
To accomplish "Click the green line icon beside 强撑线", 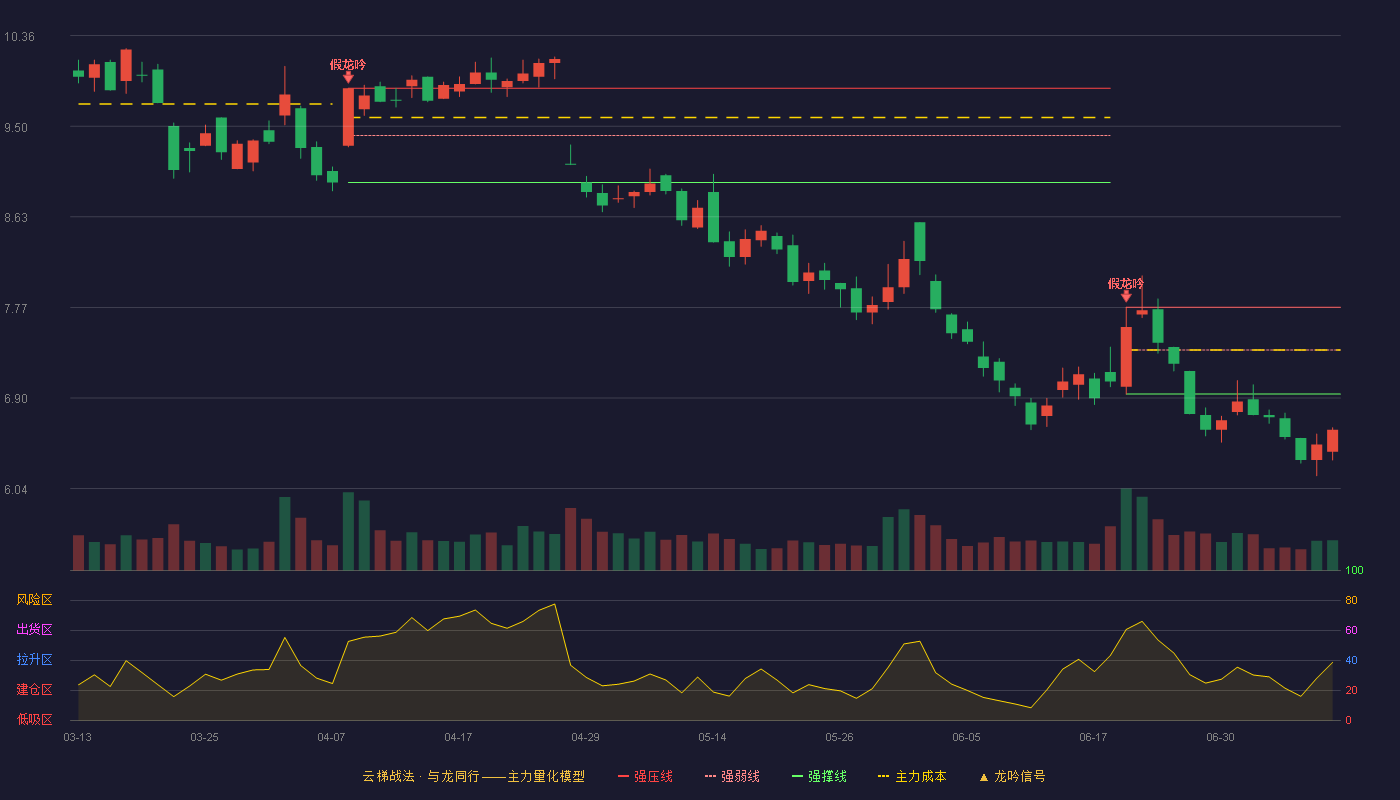I will point(797,776).
